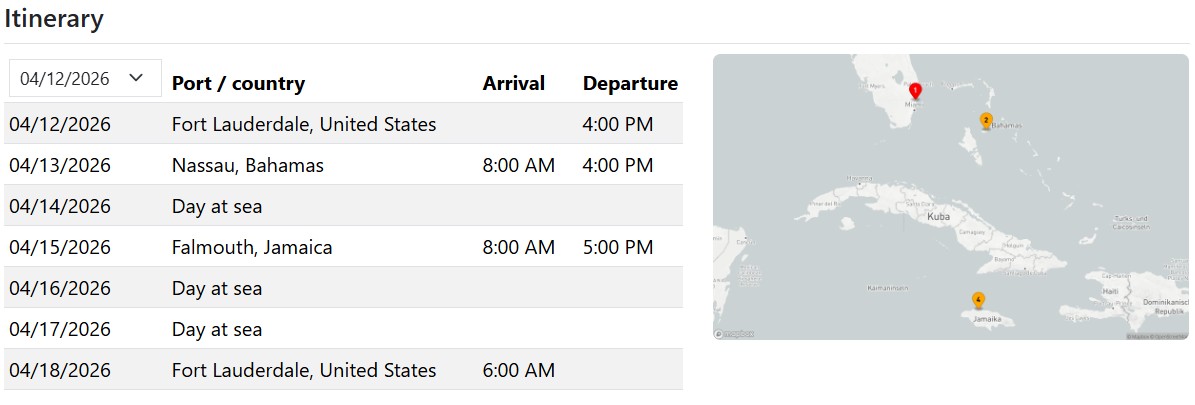1195x405 pixels.
Task: Click the Itinerary heading
Action: 54,18
